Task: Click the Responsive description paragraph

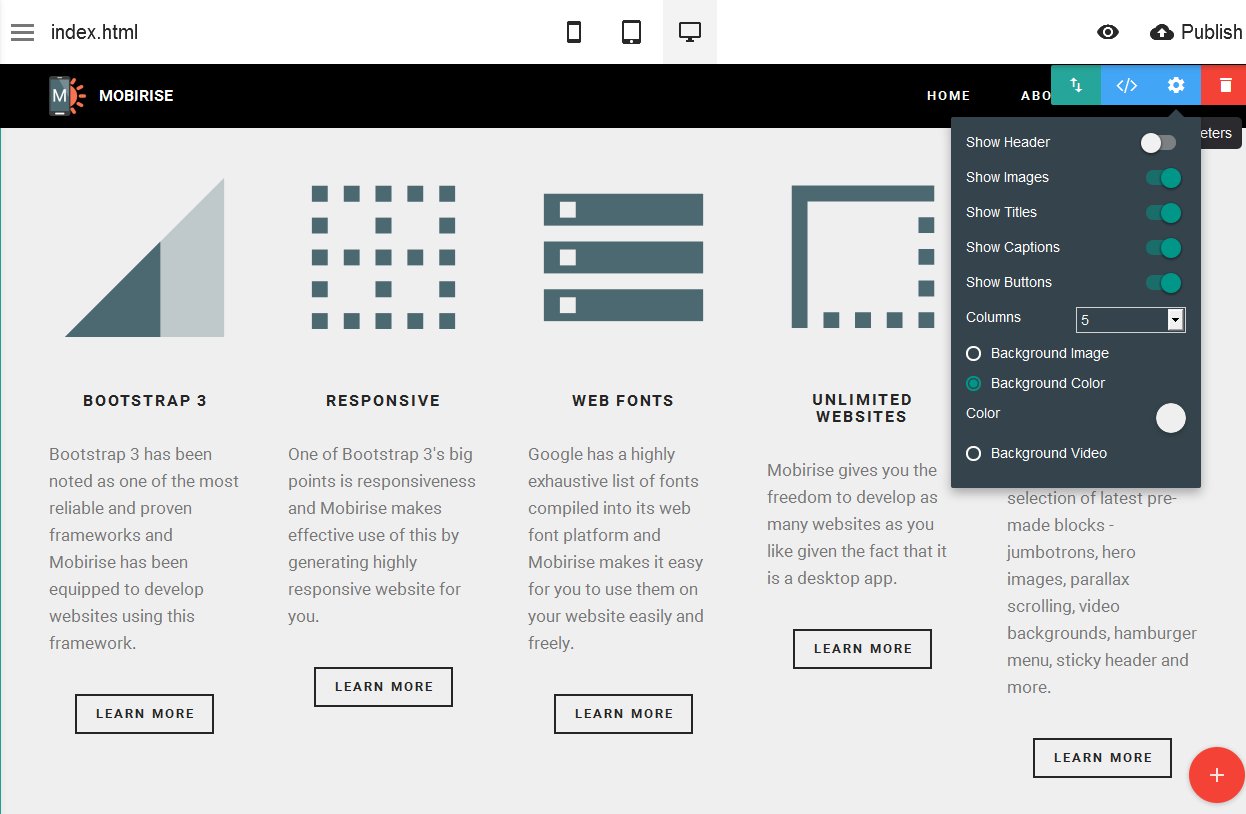Action: point(384,535)
